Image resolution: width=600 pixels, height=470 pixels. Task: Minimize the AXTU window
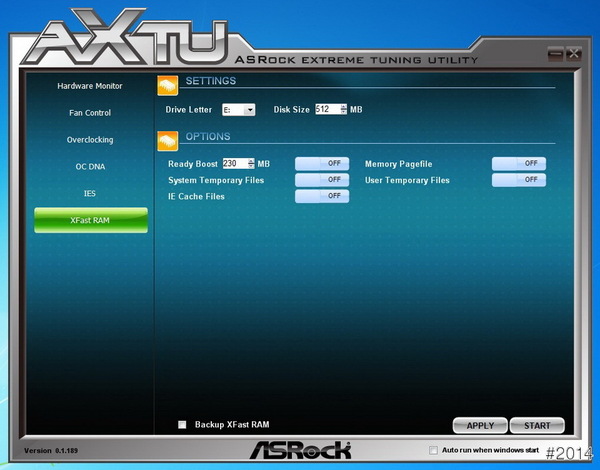(556, 53)
